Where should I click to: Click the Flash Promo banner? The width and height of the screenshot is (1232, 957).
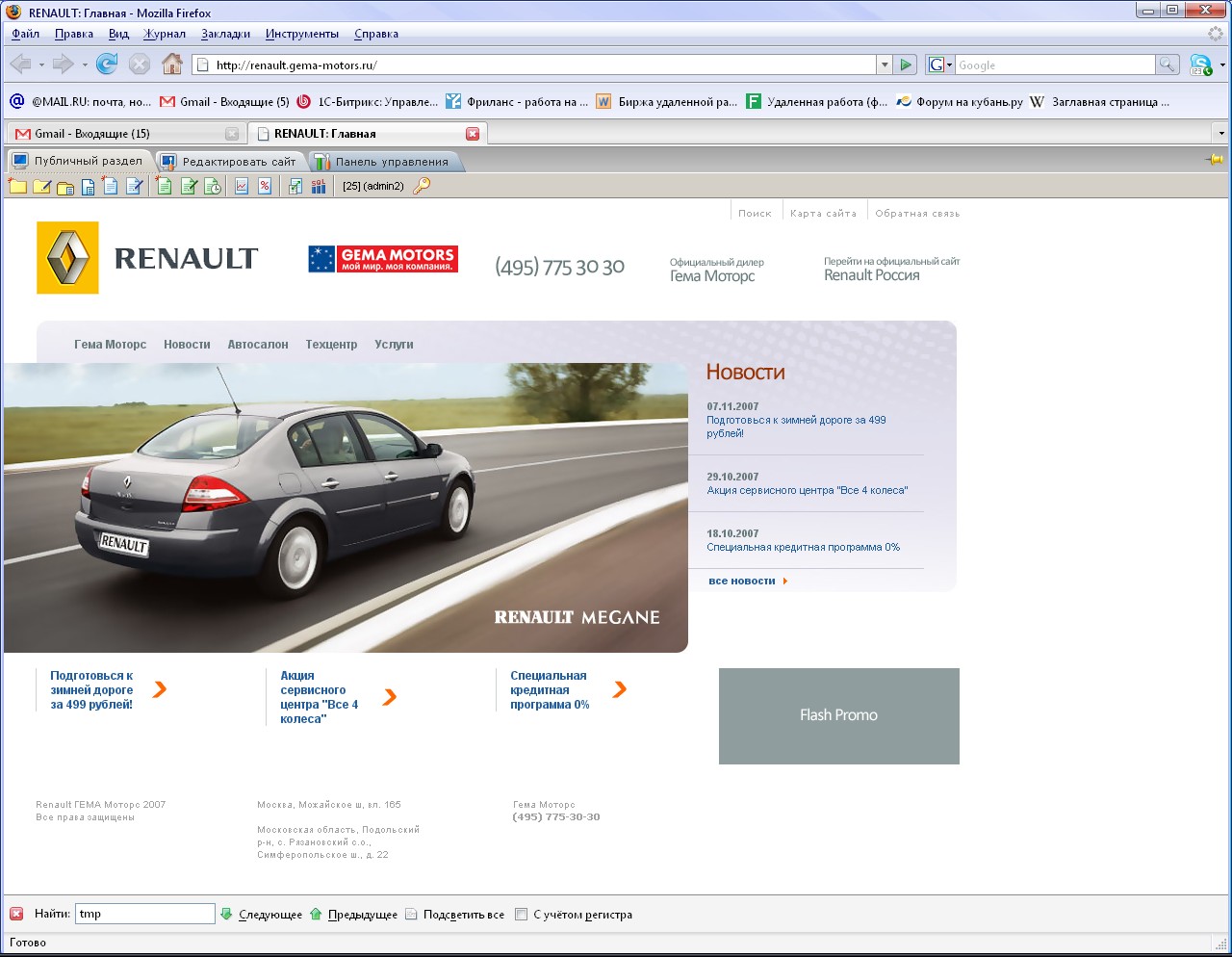839,716
